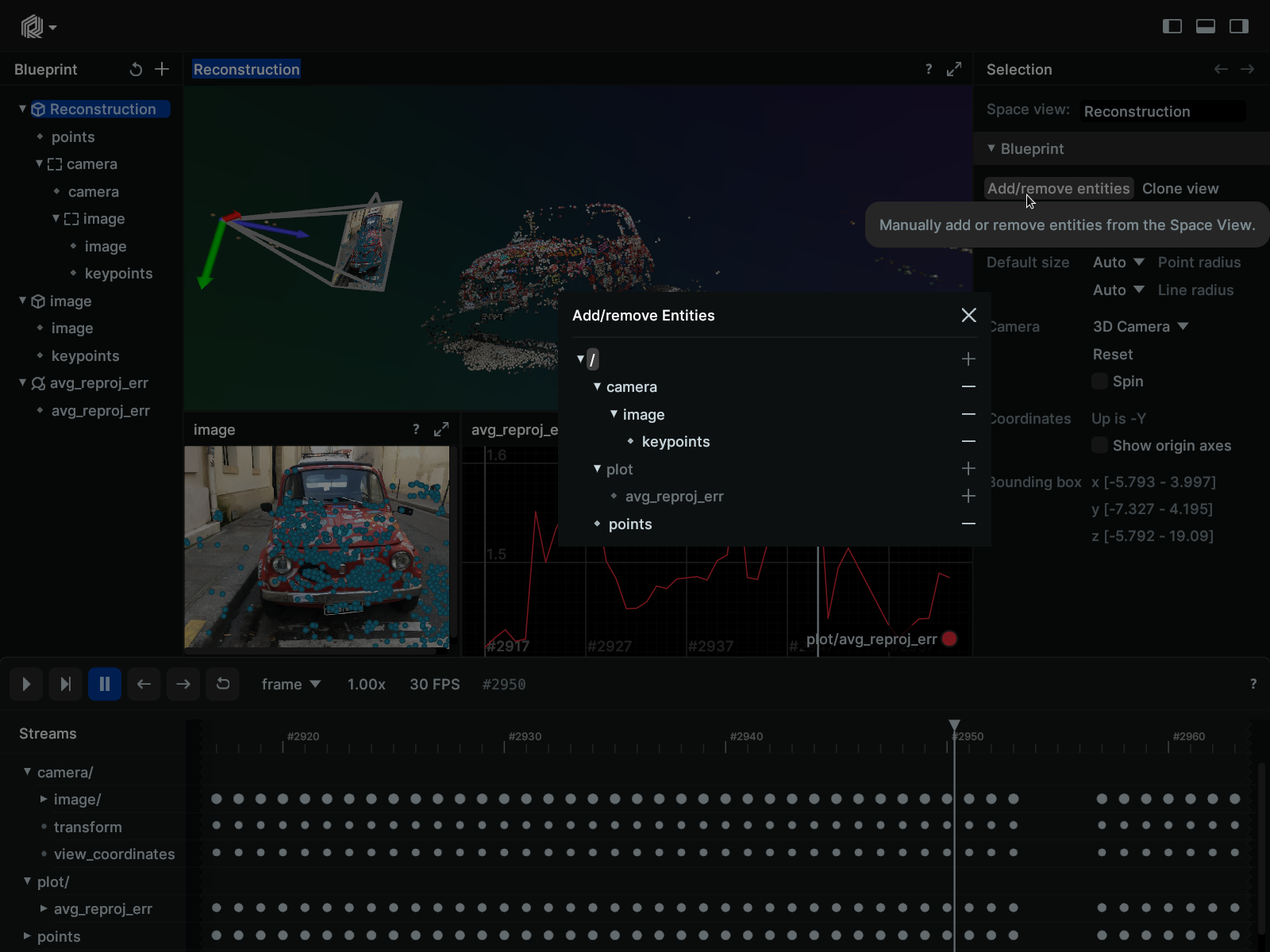Select view_coordinates stream row

point(114,854)
